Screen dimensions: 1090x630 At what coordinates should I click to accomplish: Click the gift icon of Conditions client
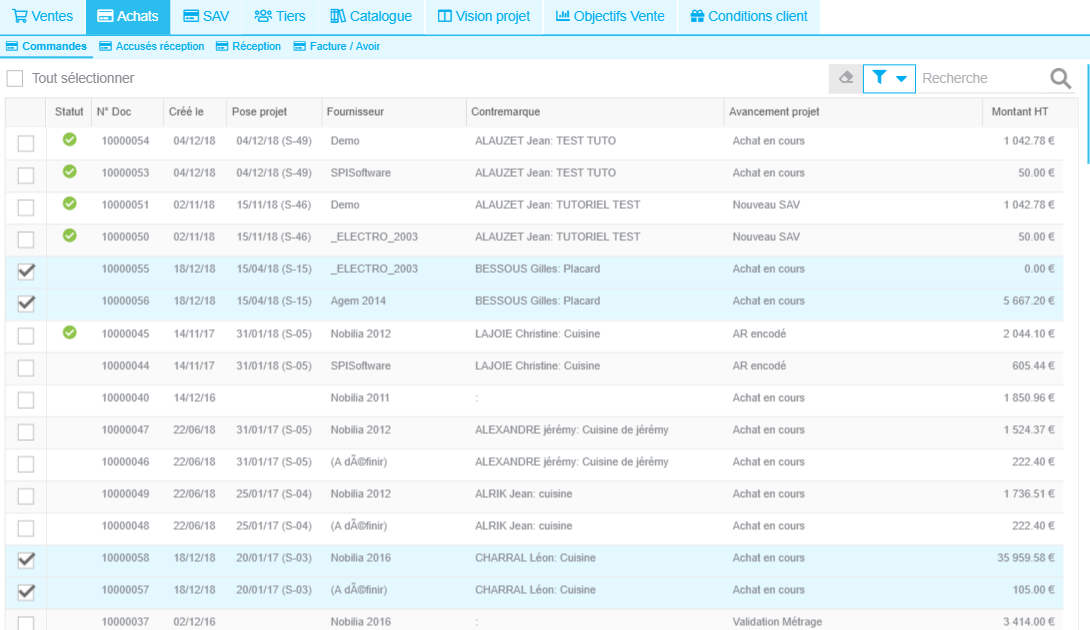(x=697, y=16)
